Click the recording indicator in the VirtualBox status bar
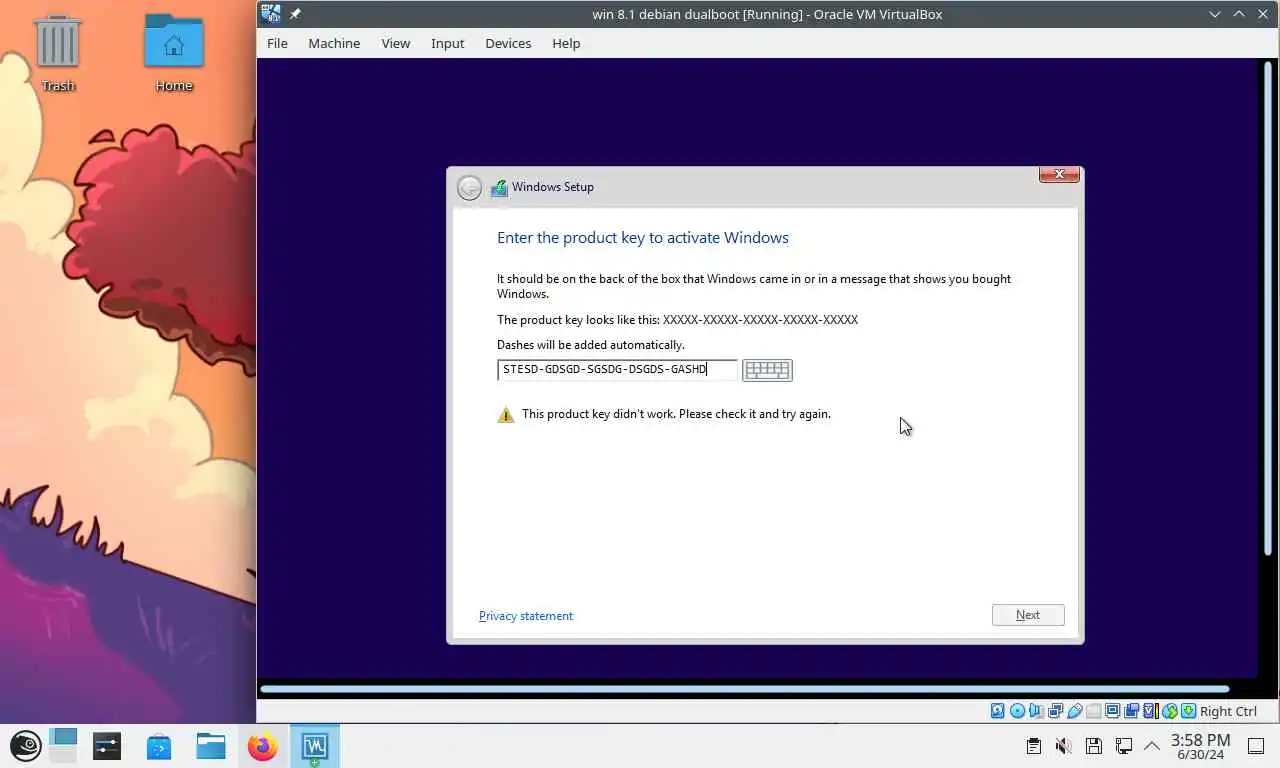 1131,711
